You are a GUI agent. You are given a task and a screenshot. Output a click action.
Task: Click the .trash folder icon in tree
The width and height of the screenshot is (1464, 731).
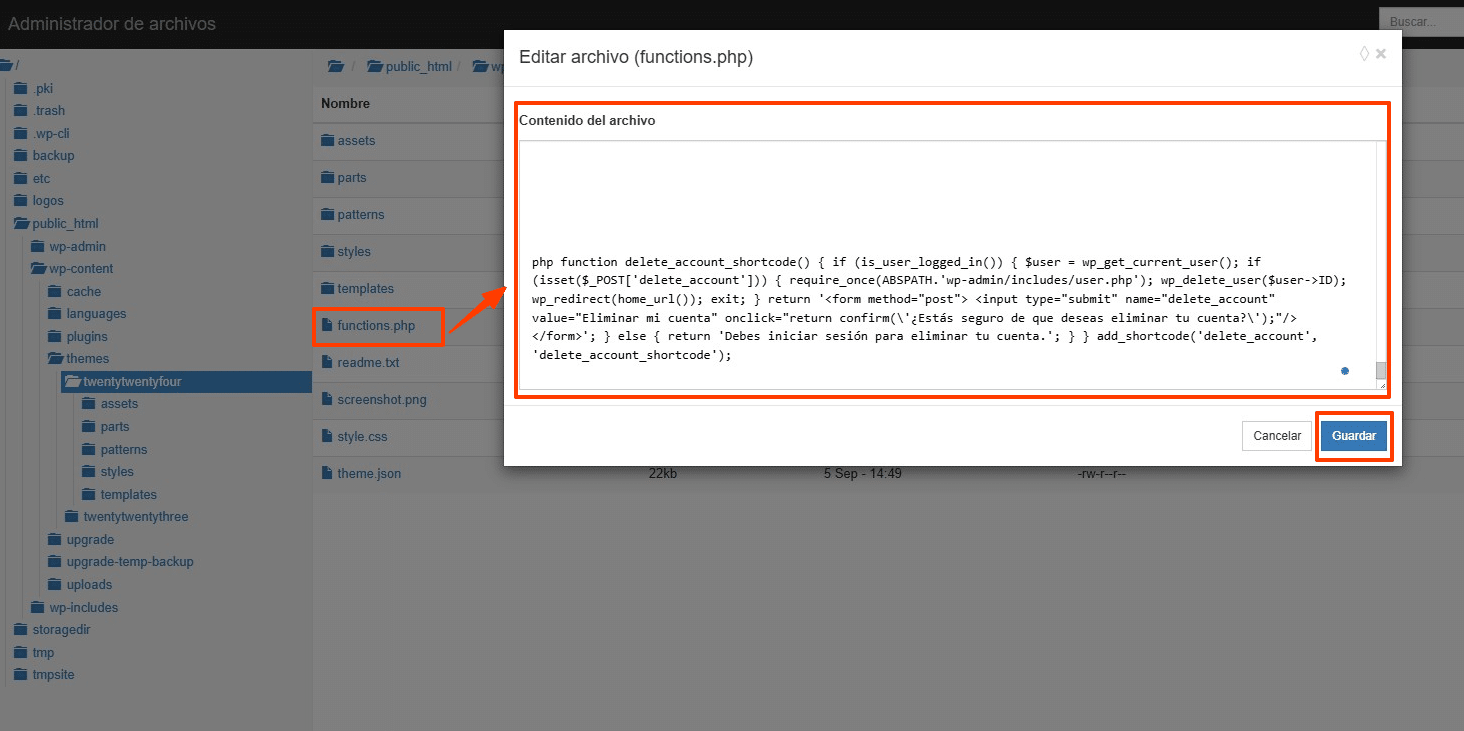[x=21, y=111]
